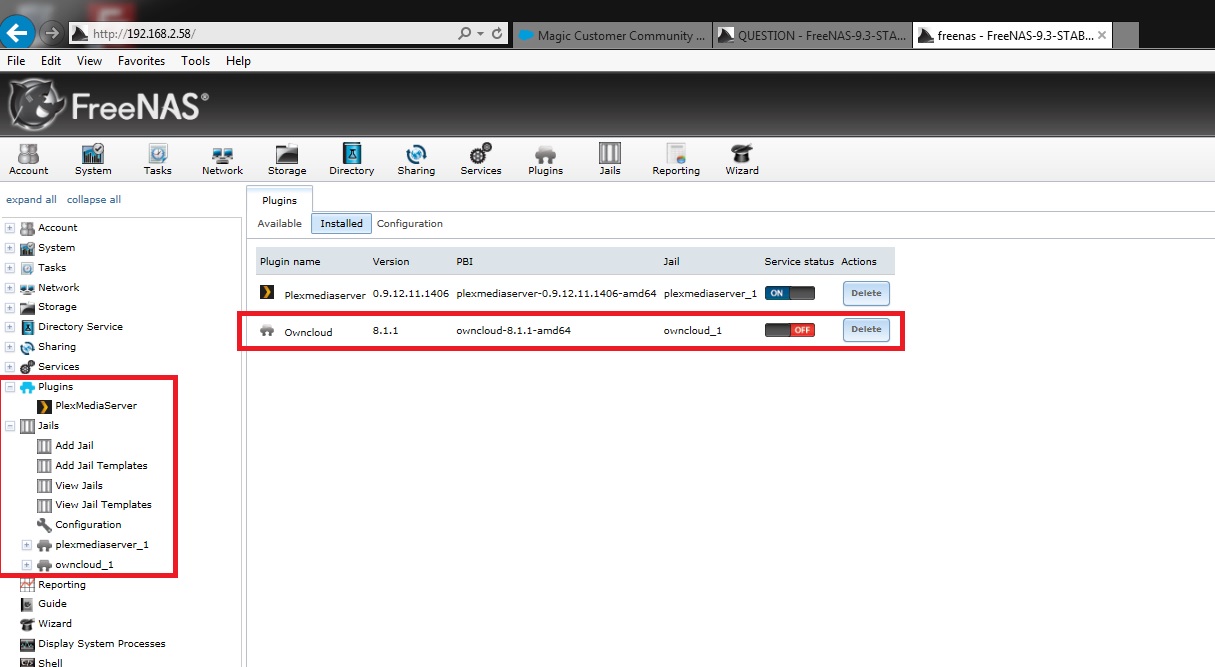Screen dimensions: 1215x667
Task: Close the freenas browser tab
Action: pos(1102,35)
